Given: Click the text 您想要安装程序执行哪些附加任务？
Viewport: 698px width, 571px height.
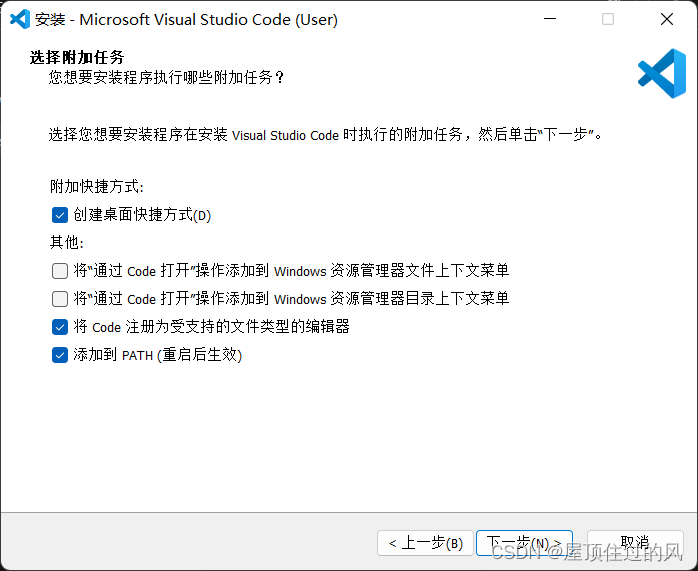Looking at the screenshot, I should pos(166,77).
